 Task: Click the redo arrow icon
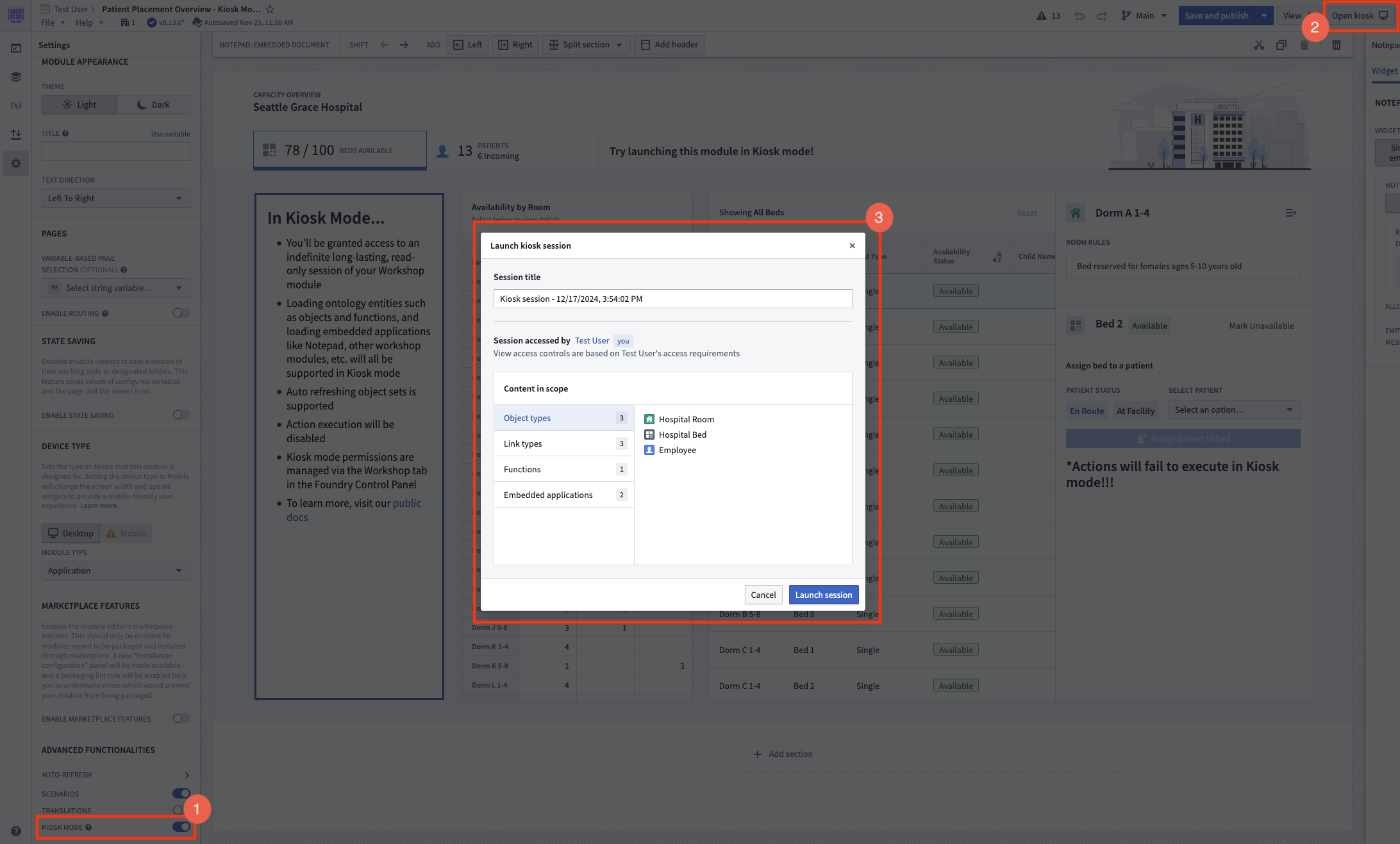pos(1101,16)
